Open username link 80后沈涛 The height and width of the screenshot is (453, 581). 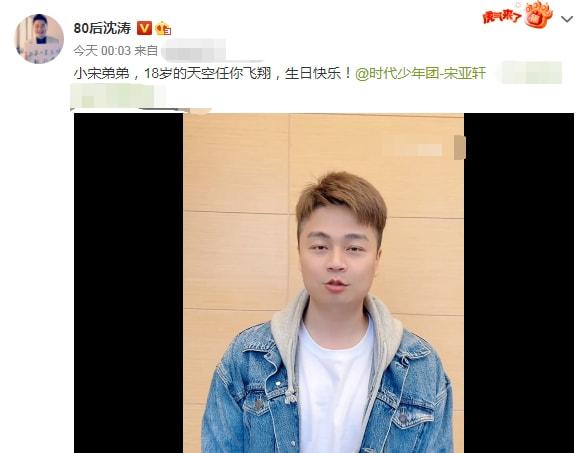pyautogui.click(x=102, y=28)
